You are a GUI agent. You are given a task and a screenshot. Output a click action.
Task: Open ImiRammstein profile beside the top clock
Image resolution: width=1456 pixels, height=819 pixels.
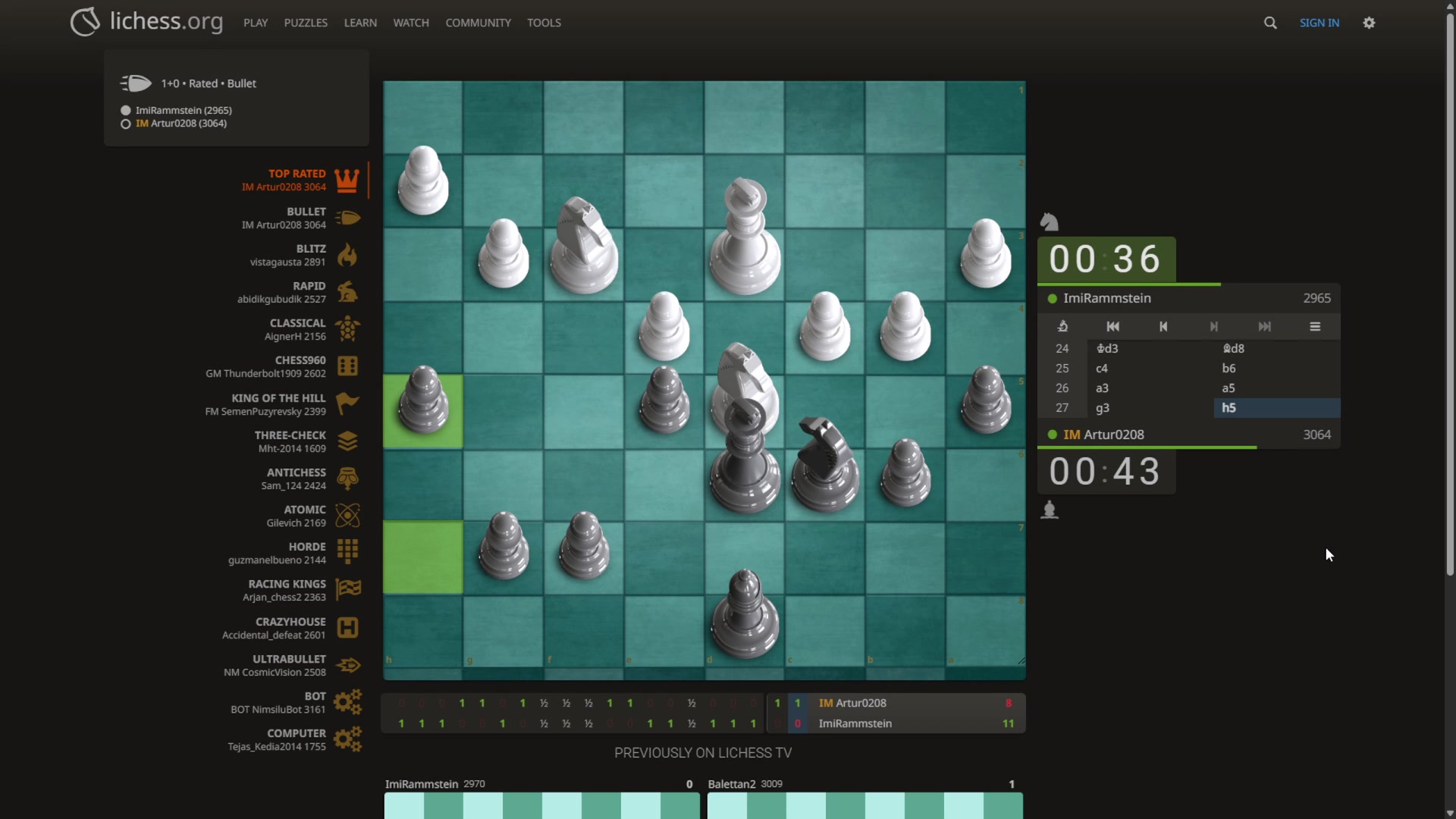pos(1106,298)
